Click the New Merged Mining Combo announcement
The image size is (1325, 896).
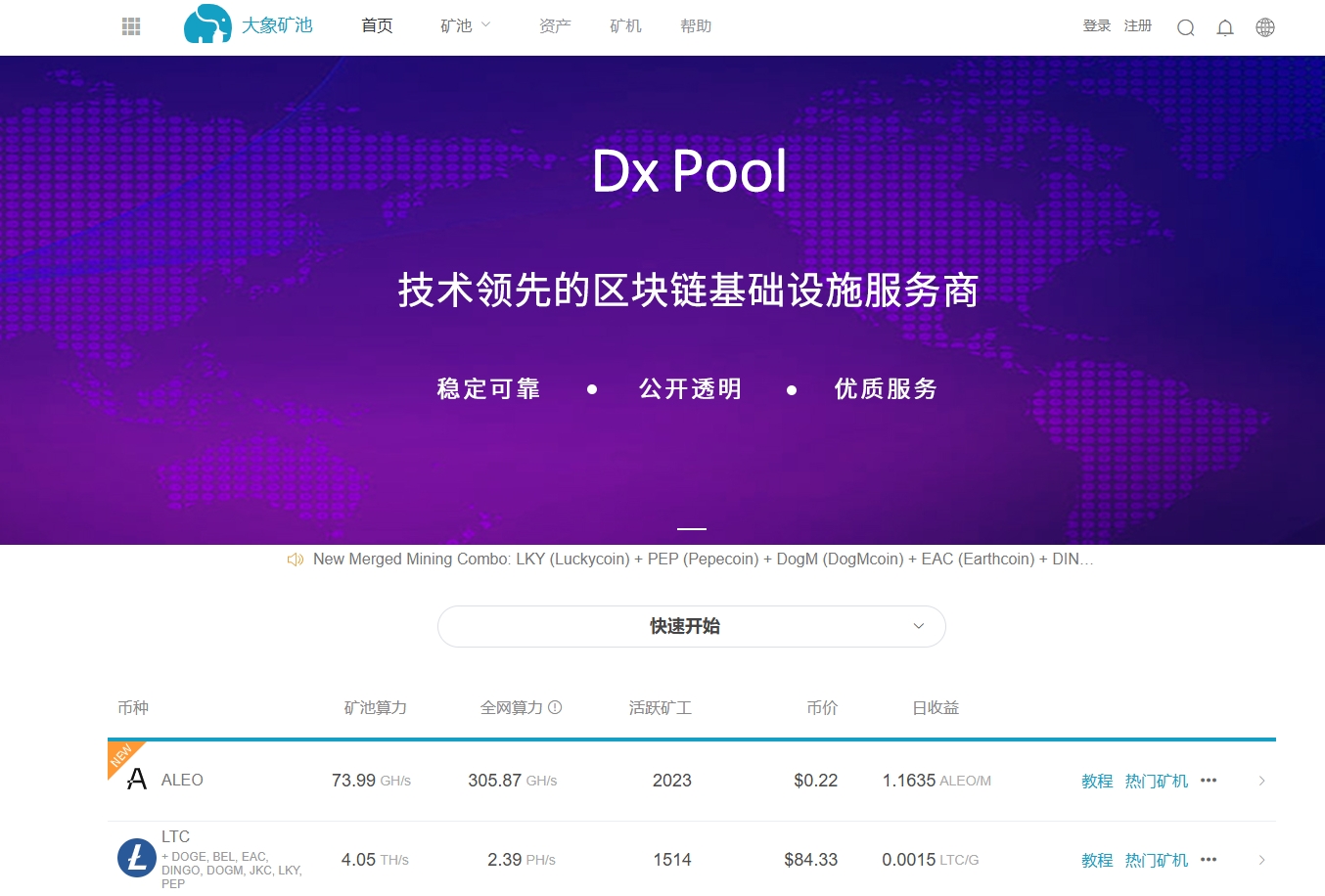coord(704,560)
